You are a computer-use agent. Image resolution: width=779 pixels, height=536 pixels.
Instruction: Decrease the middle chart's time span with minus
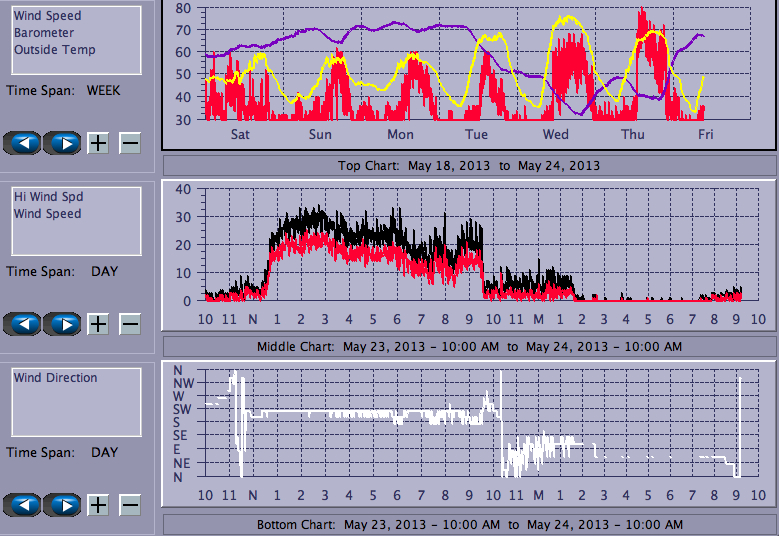[x=130, y=324]
